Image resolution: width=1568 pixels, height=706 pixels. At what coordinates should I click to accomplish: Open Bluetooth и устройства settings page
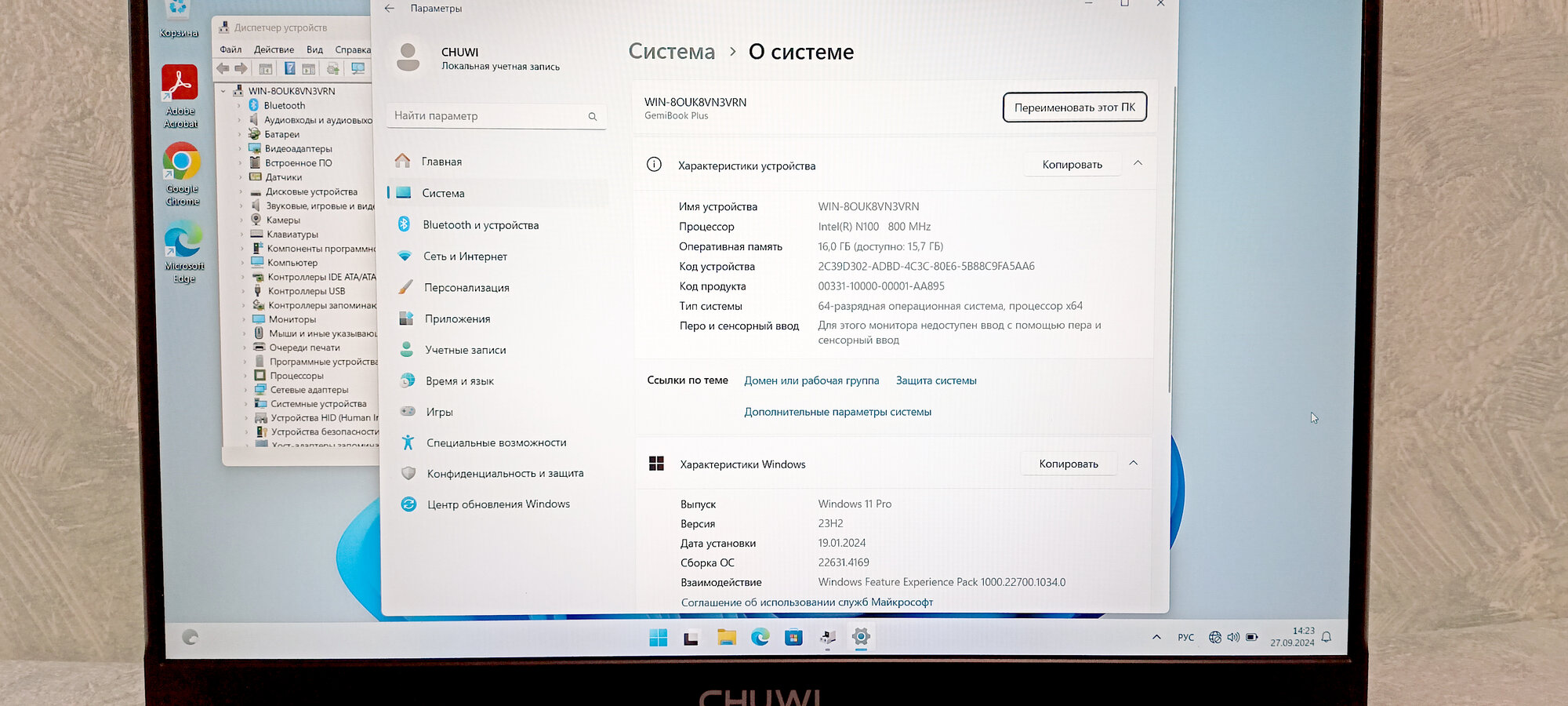(499, 225)
